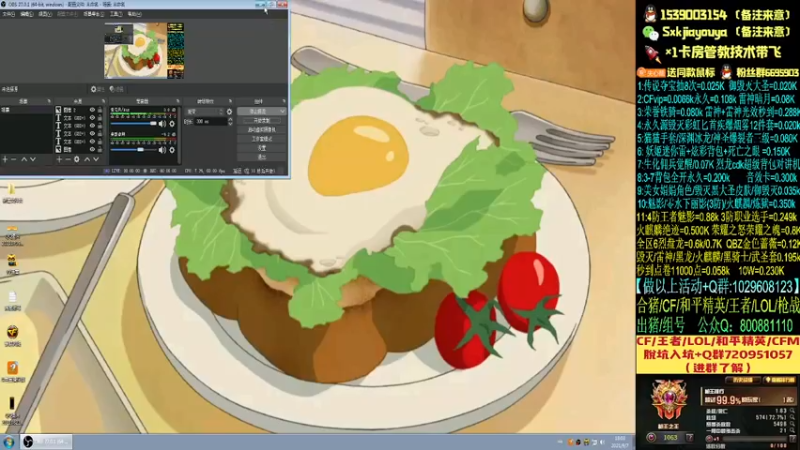This screenshot has width=800, height=450.
Task: Click the OBS preview canvas thumbnail
Action: click(144, 51)
